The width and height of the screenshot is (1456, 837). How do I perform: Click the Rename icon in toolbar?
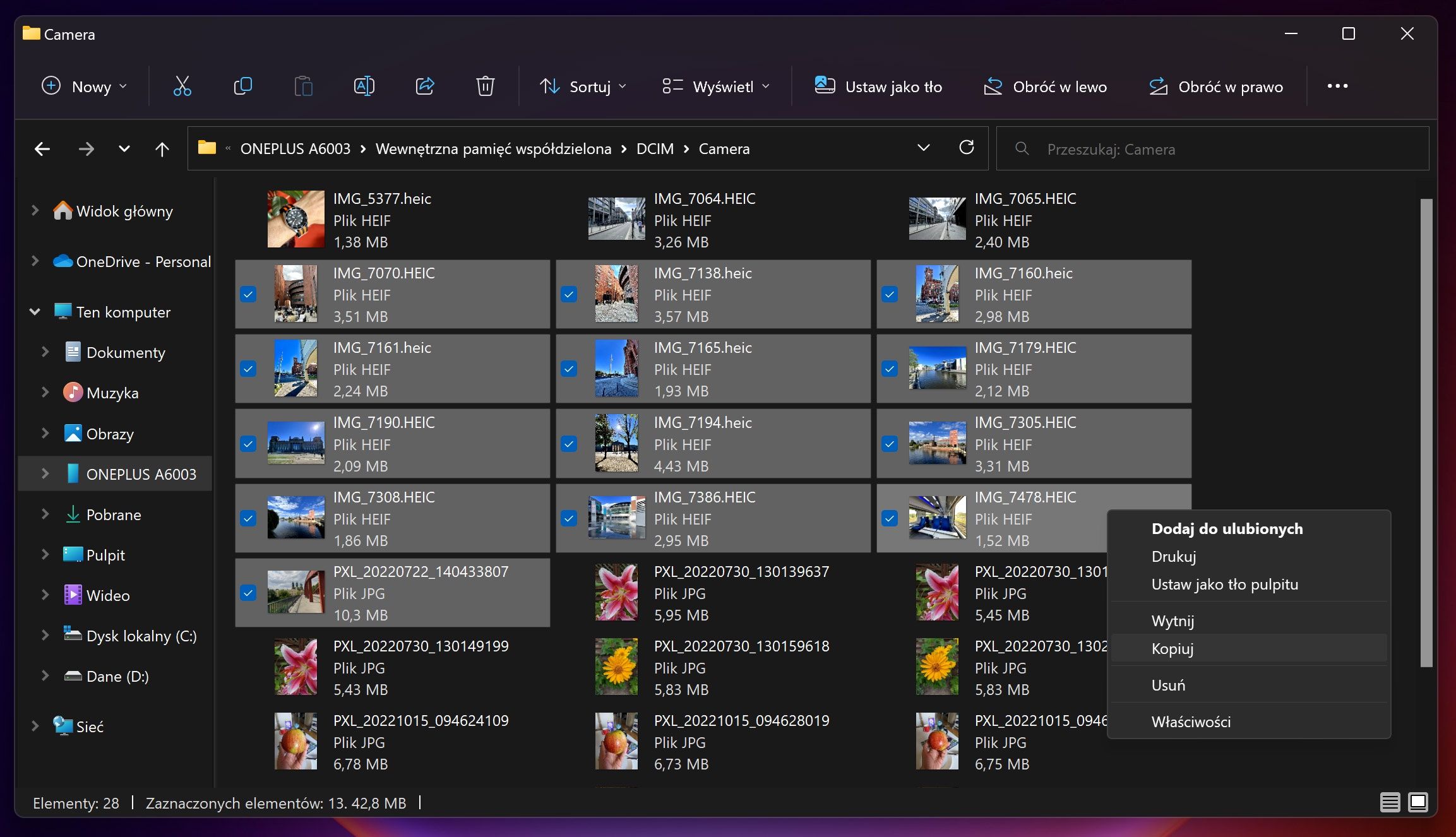click(x=364, y=86)
